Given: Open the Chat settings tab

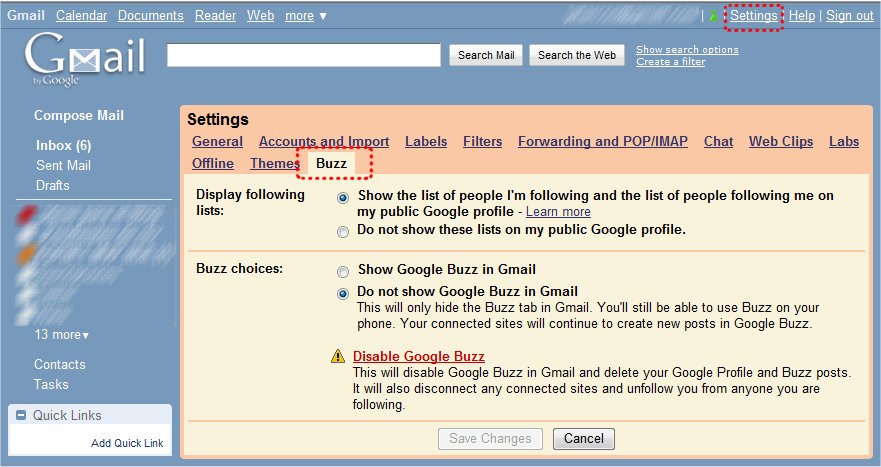Looking at the screenshot, I should point(718,142).
